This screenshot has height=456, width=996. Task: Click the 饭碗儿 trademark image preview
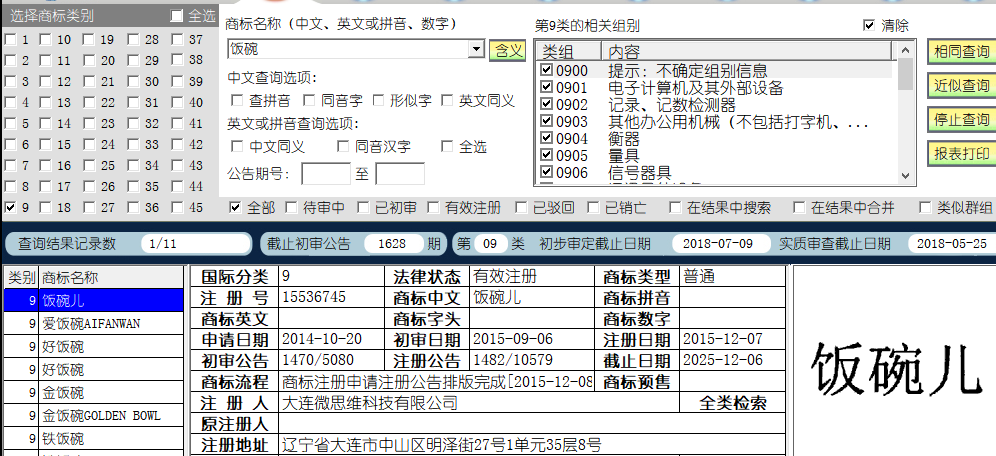[x=893, y=368]
